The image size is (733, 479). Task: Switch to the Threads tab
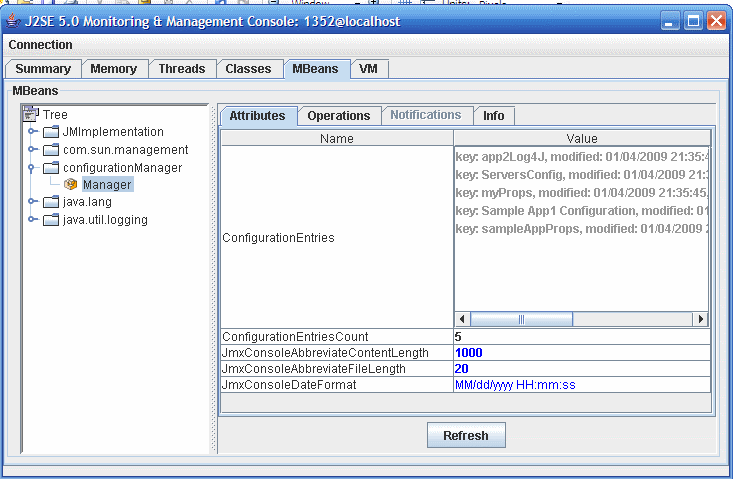(181, 69)
